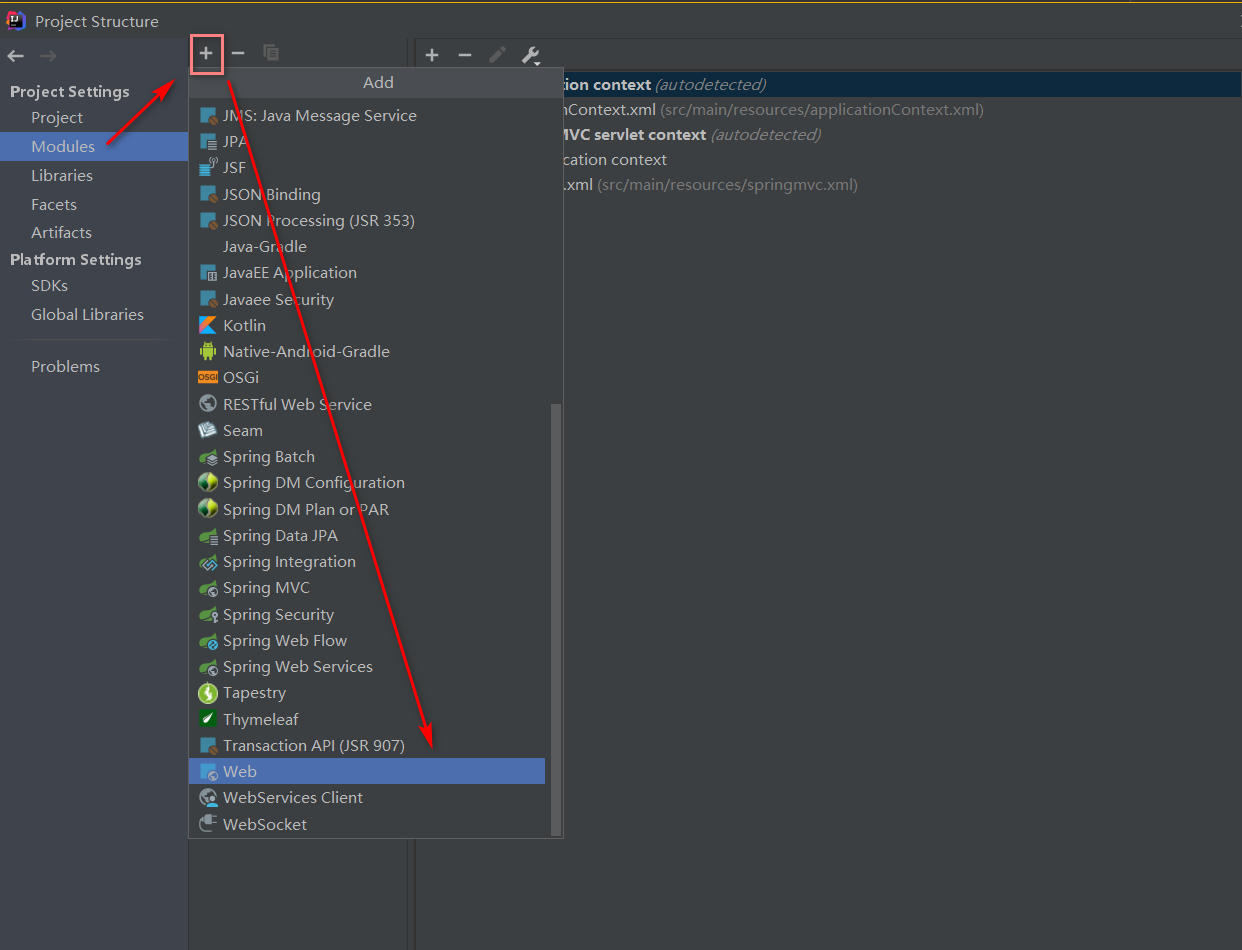1242x950 pixels.
Task: Click the edit pencil icon in right panel
Action: (x=497, y=55)
